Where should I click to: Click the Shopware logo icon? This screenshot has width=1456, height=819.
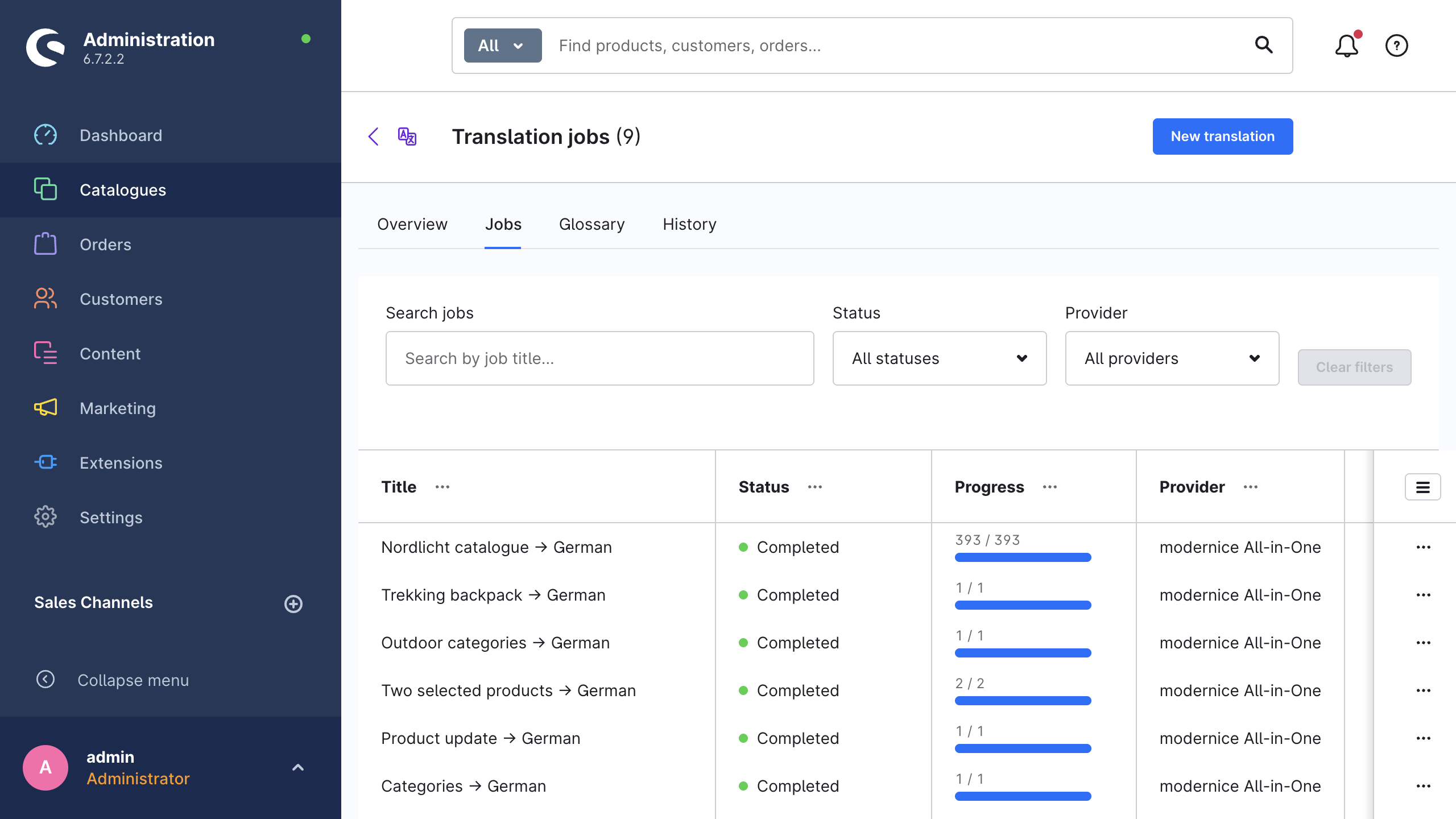click(45, 48)
